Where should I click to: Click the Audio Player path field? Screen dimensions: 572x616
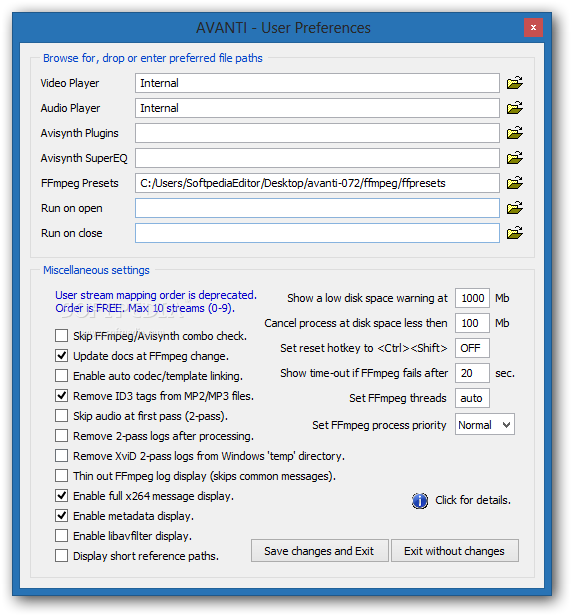tap(317, 108)
